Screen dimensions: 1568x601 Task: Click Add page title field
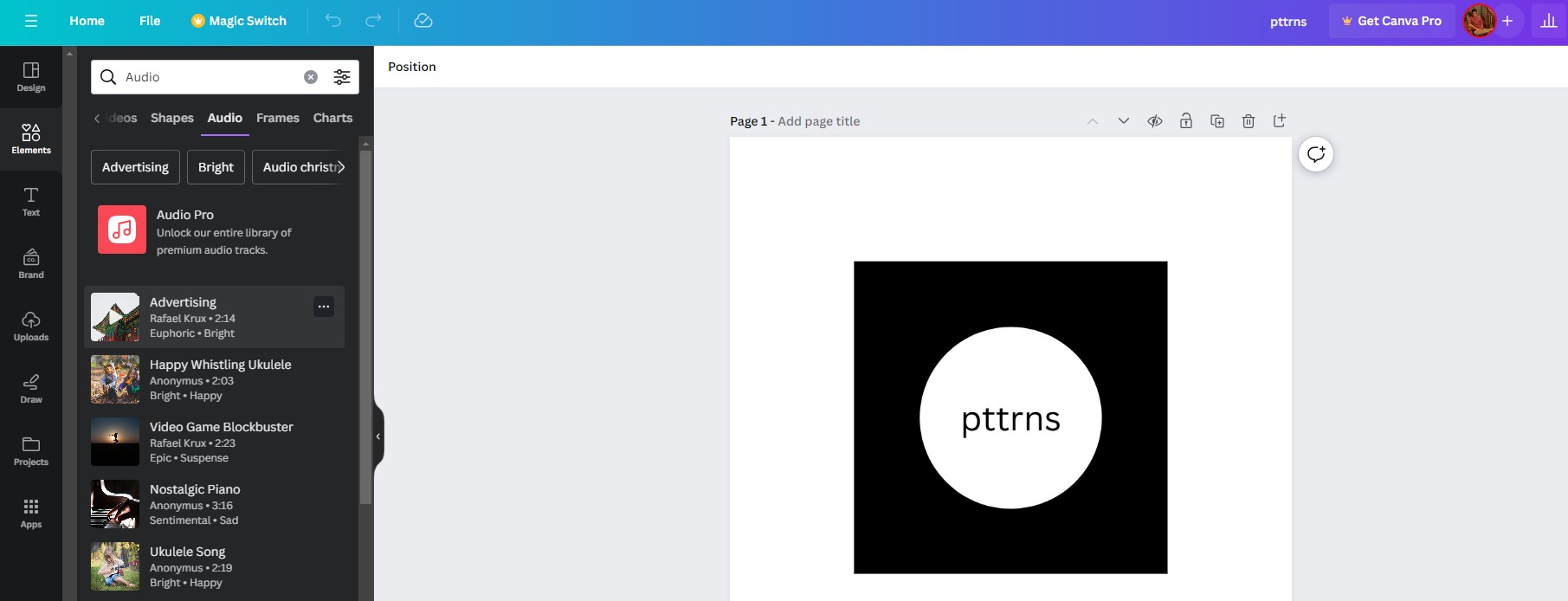(x=818, y=121)
